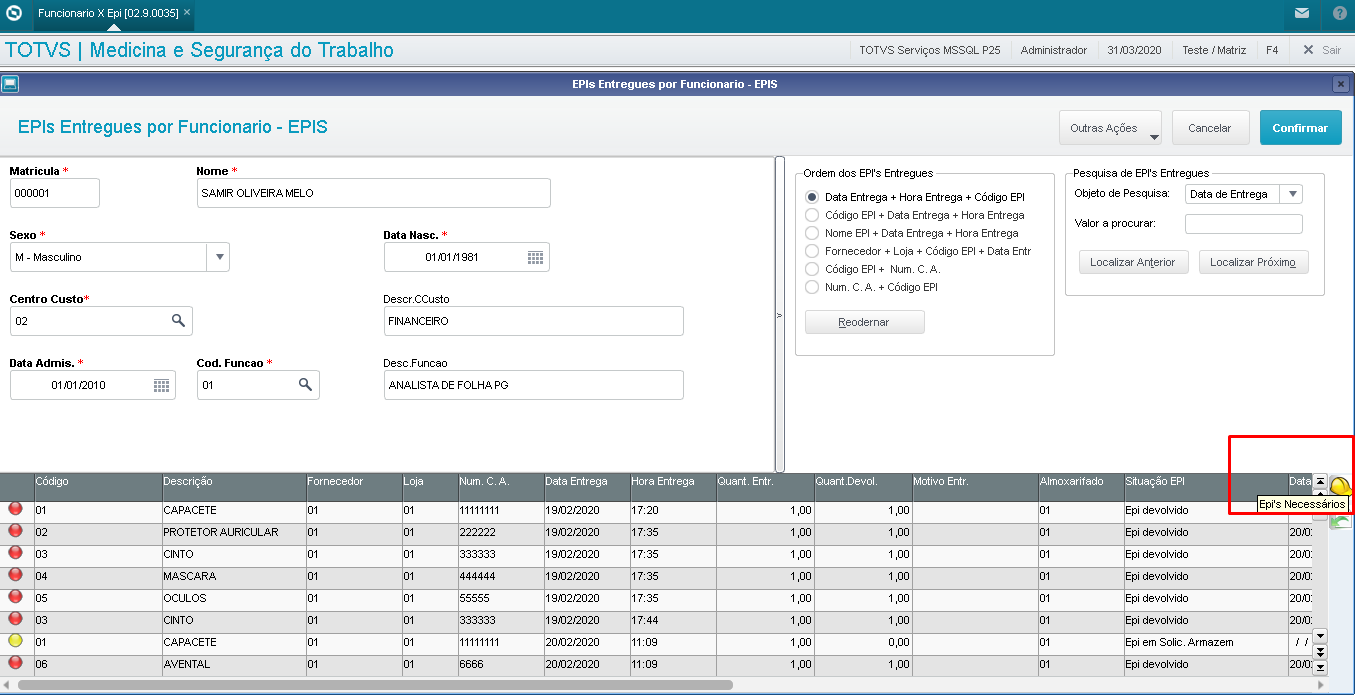The width and height of the screenshot is (1355, 696).
Task: Open Outras Ações dropdown menu
Action: pos(1110,128)
